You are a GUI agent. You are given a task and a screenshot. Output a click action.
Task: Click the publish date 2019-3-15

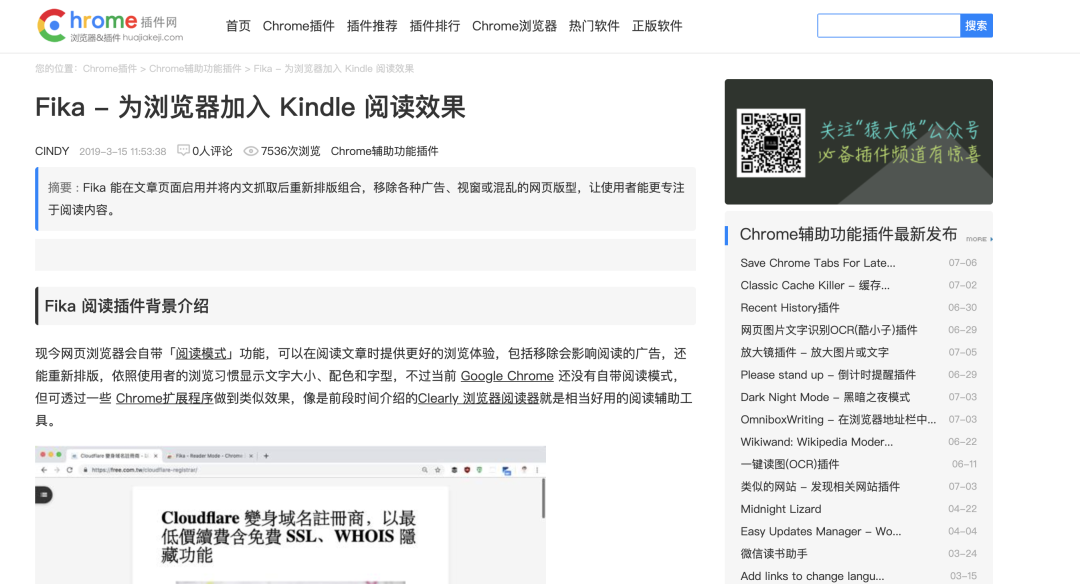coord(123,152)
